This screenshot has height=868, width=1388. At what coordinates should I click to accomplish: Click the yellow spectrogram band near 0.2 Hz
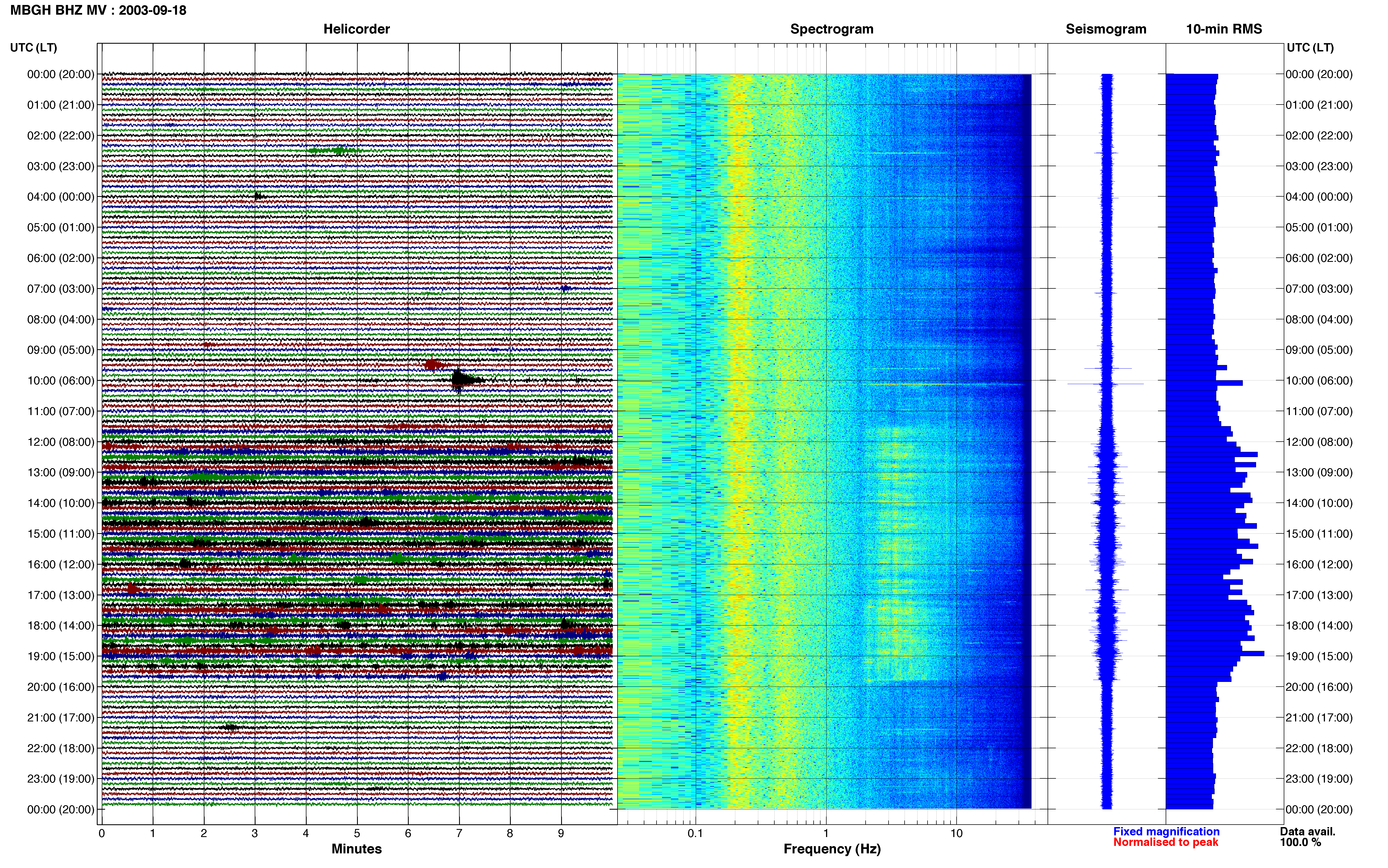pyautogui.click(x=741, y=441)
